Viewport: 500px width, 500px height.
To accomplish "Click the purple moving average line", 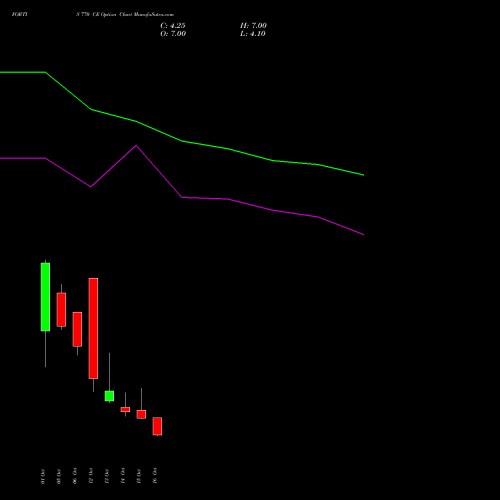I will click(x=182, y=197).
